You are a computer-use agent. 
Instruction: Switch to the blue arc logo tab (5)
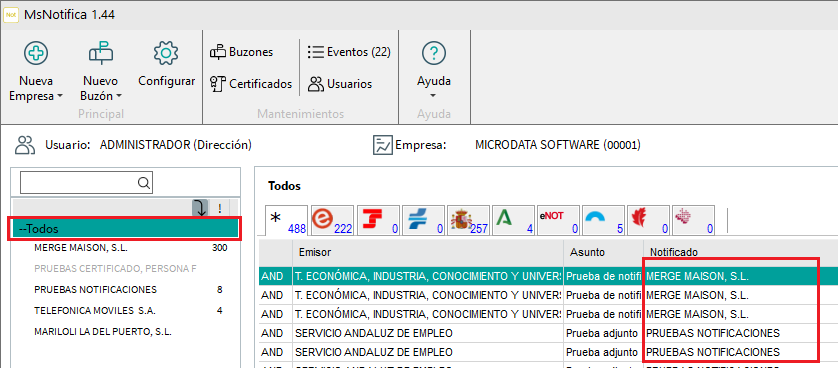click(603, 220)
